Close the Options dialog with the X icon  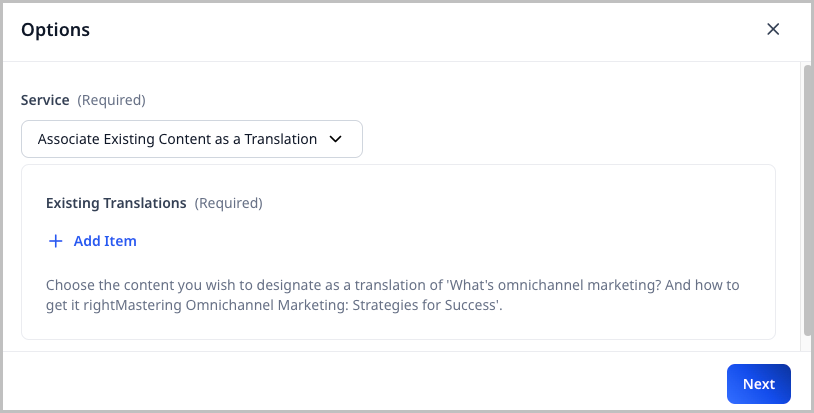tap(773, 29)
